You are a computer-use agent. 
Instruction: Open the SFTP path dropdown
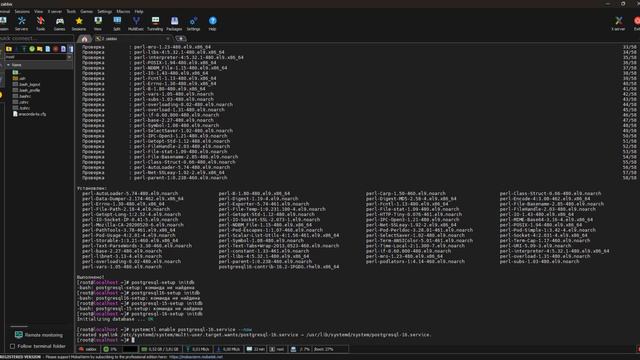(x=69, y=57)
